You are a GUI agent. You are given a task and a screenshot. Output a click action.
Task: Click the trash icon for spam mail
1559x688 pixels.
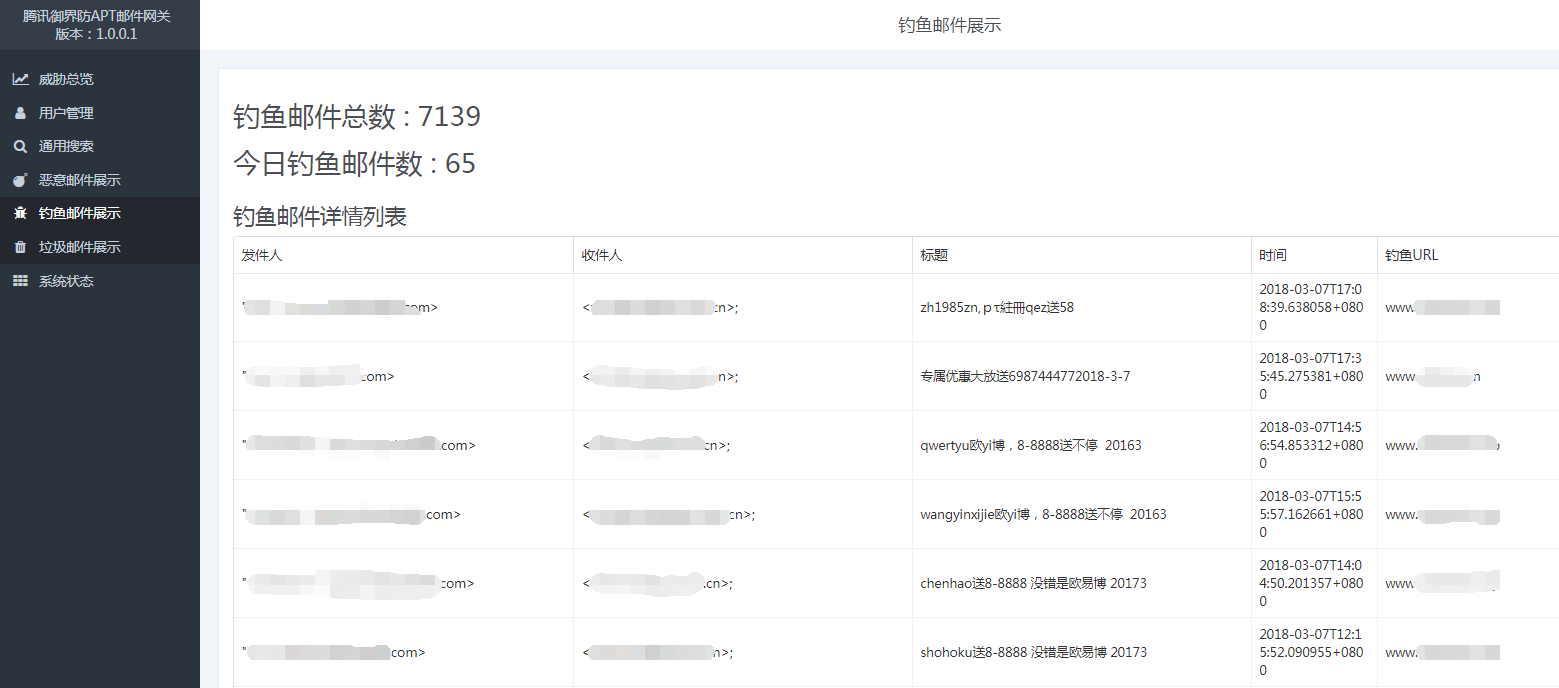click(x=20, y=247)
